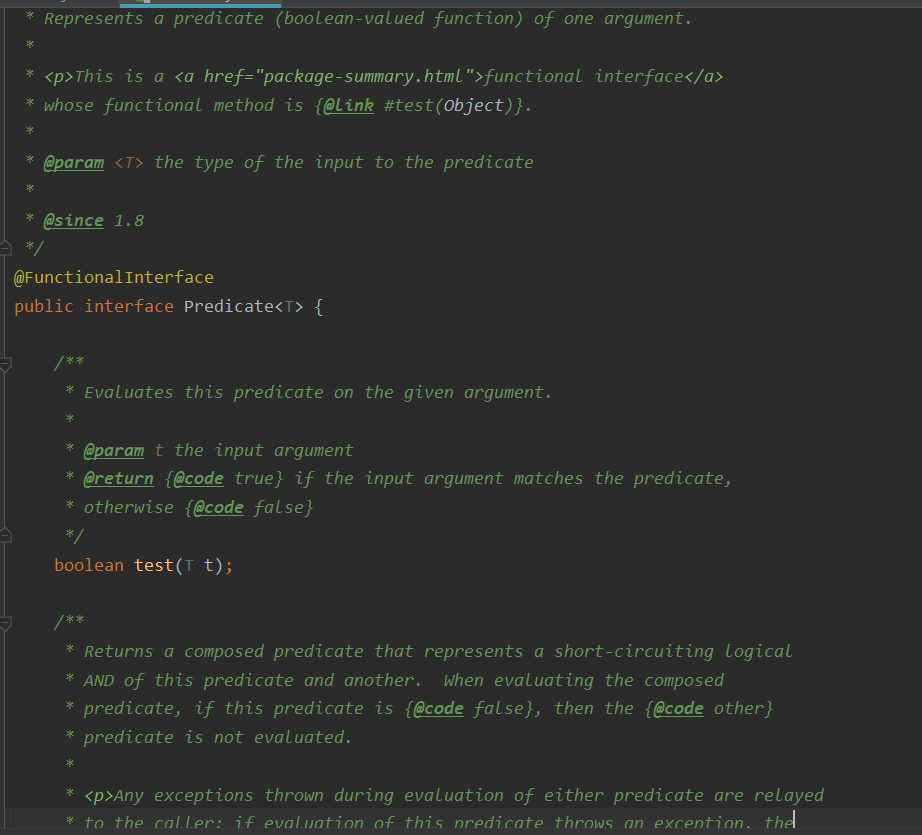Click the @code tag before 'true'
Screen dimensions: 922x835
pos(199,479)
